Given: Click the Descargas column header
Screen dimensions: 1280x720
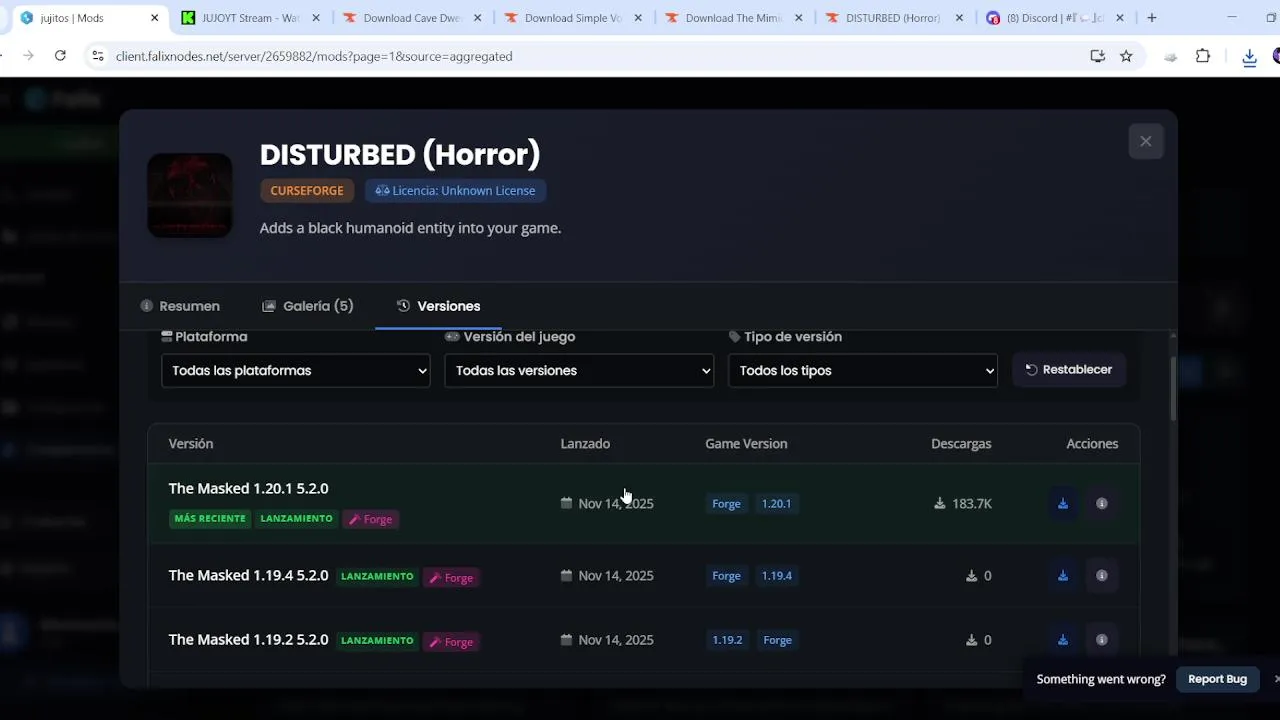Looking at the screenshot, I should (961, 444).
